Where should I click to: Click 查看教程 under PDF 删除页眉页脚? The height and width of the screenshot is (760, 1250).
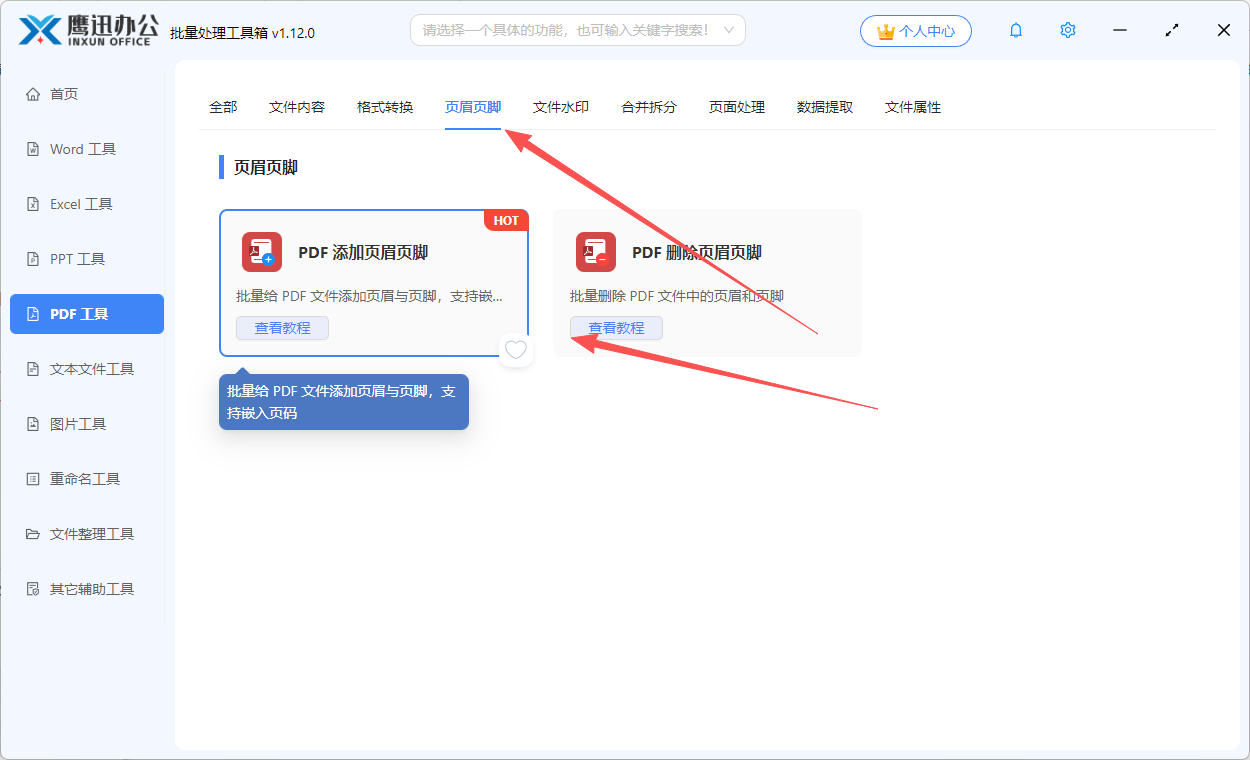click(x=616, y=327)
